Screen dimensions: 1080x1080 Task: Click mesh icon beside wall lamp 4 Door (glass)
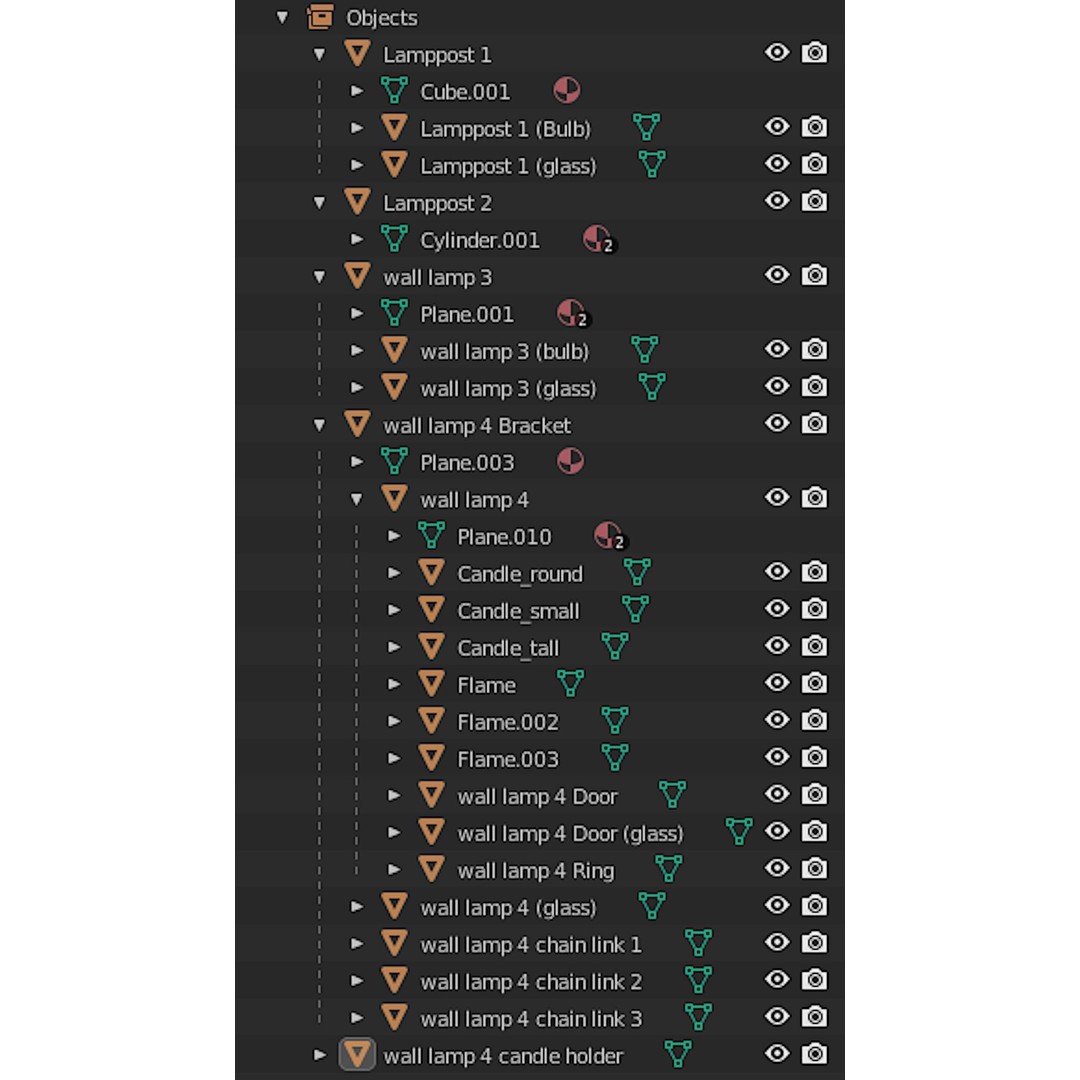coord(739,831)
